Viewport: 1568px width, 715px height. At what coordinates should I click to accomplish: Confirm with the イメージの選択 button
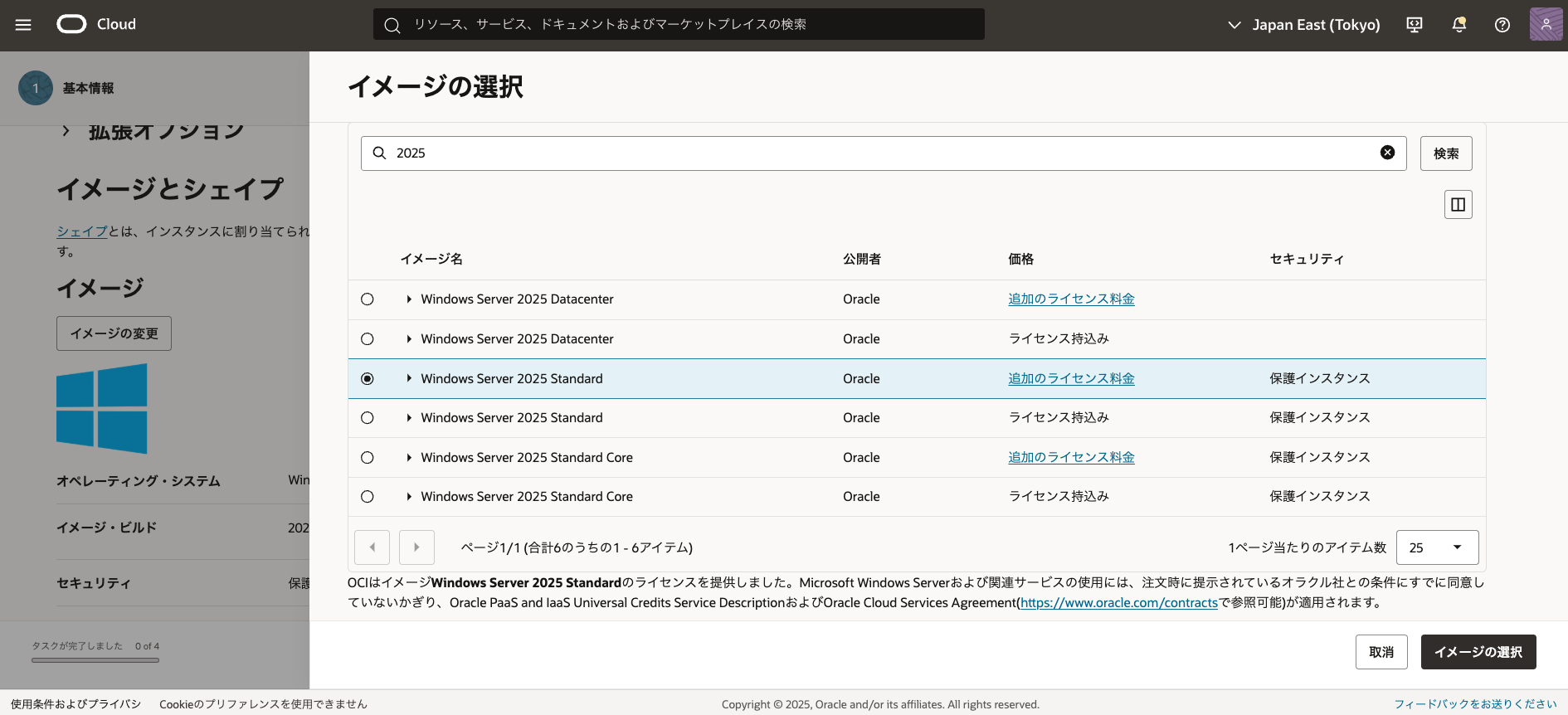pos(1478,652)
